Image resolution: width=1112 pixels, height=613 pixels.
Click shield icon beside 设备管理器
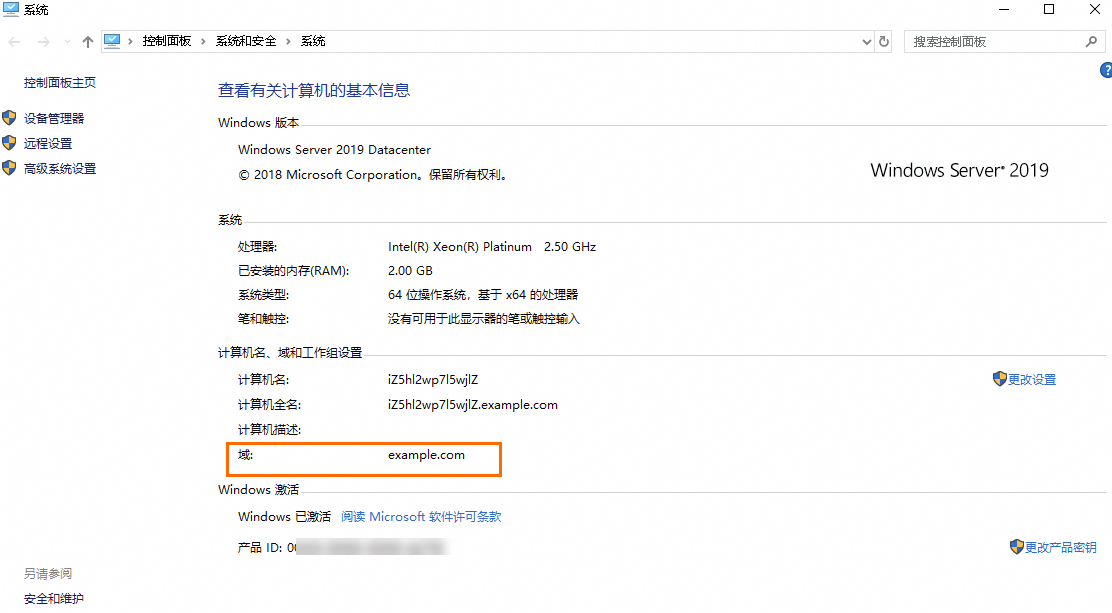[x=9, y=118]
